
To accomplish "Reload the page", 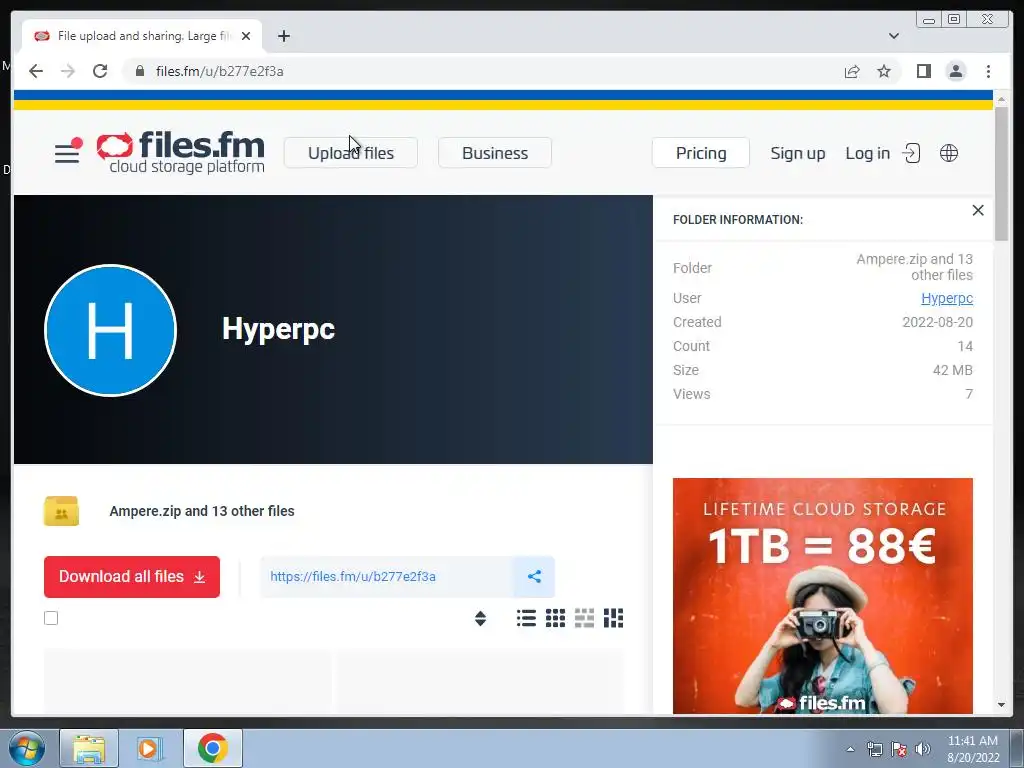I will point(100,71).
